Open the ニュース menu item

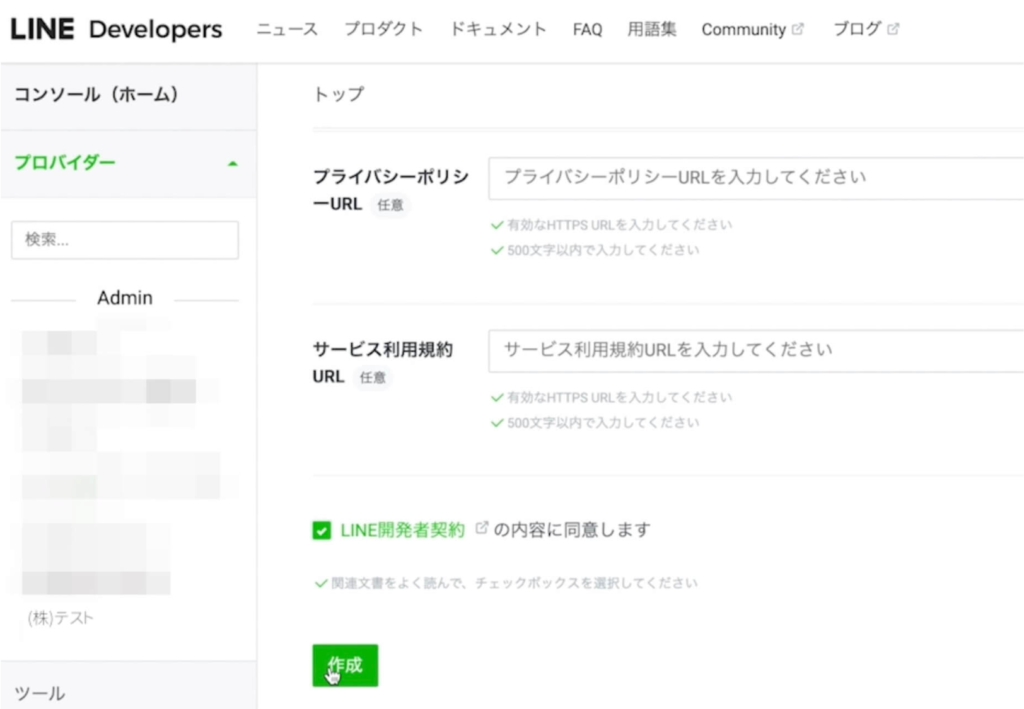pyautogui.click(x=287, y=30)
